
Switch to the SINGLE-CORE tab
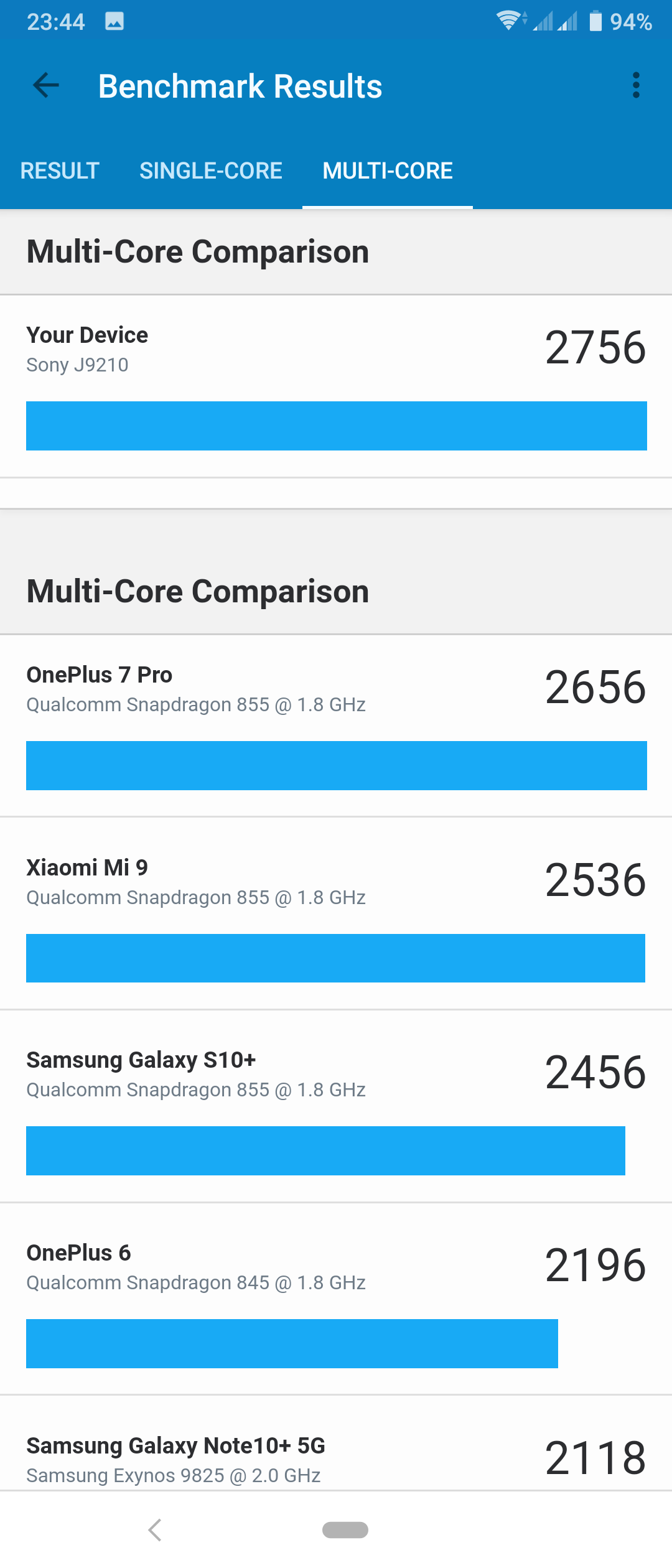[x=211, y=170]
